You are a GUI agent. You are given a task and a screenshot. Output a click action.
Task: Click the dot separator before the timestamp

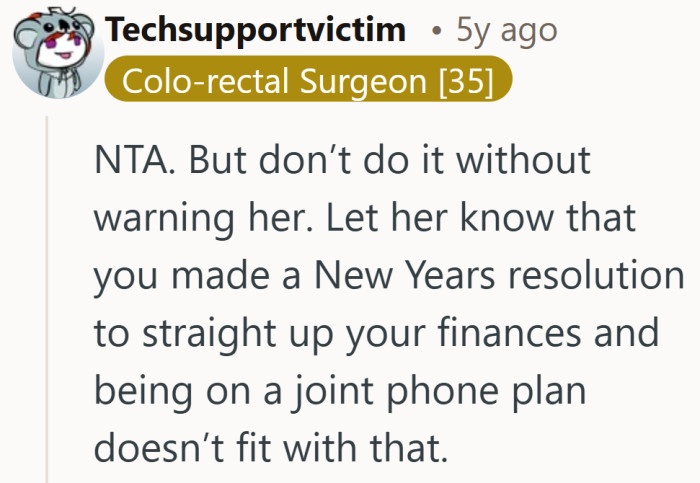click(437, 30)
